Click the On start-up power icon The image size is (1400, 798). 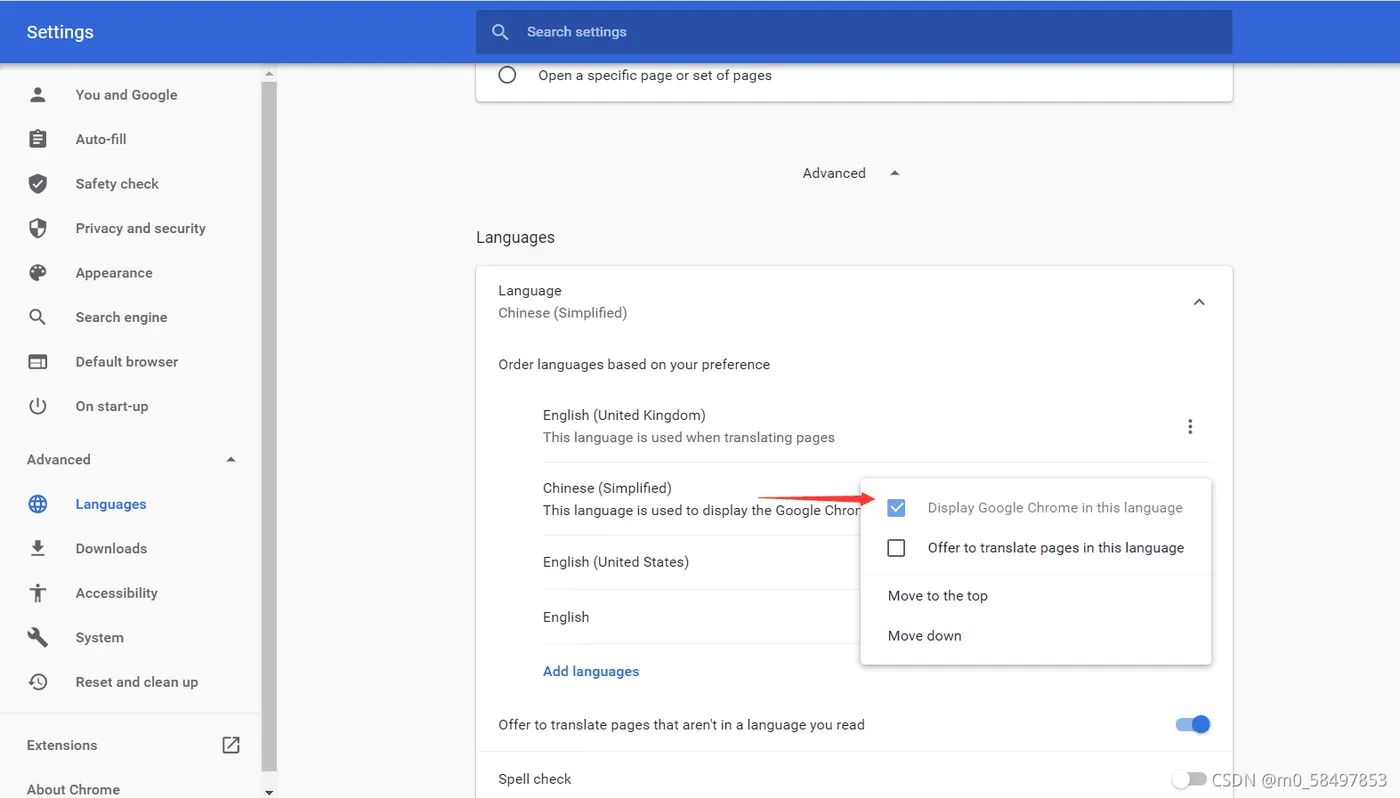38,406
